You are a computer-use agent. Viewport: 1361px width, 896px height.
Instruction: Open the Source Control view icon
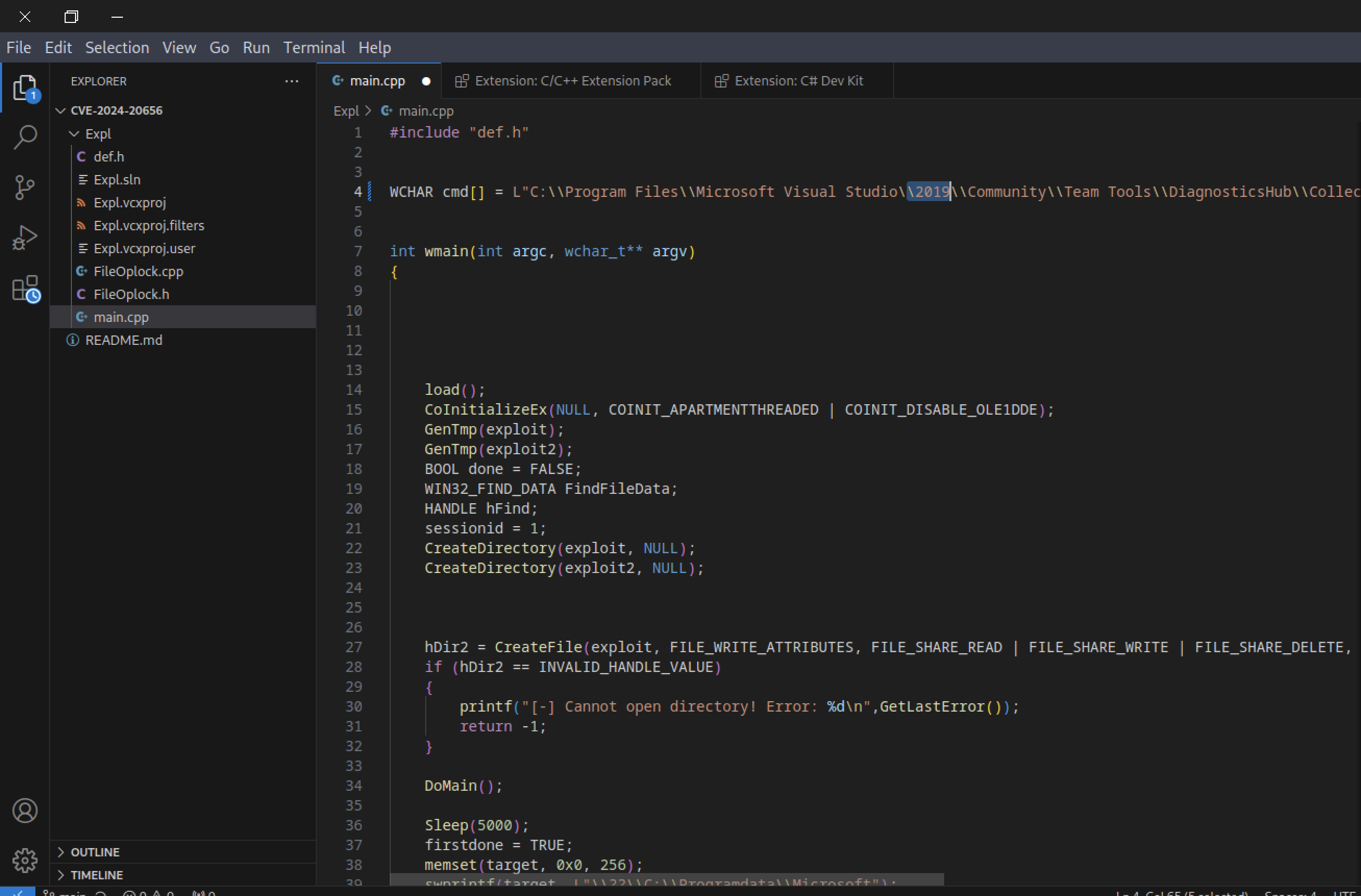coord(24,187)
